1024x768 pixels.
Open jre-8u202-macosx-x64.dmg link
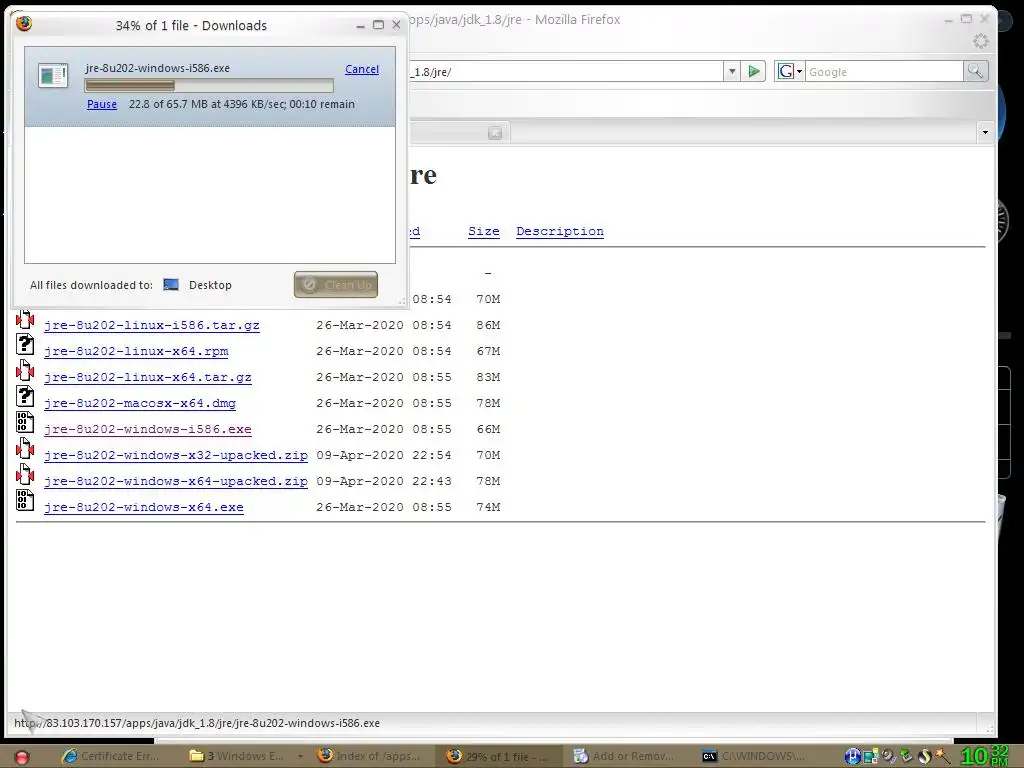coord(140,404)
